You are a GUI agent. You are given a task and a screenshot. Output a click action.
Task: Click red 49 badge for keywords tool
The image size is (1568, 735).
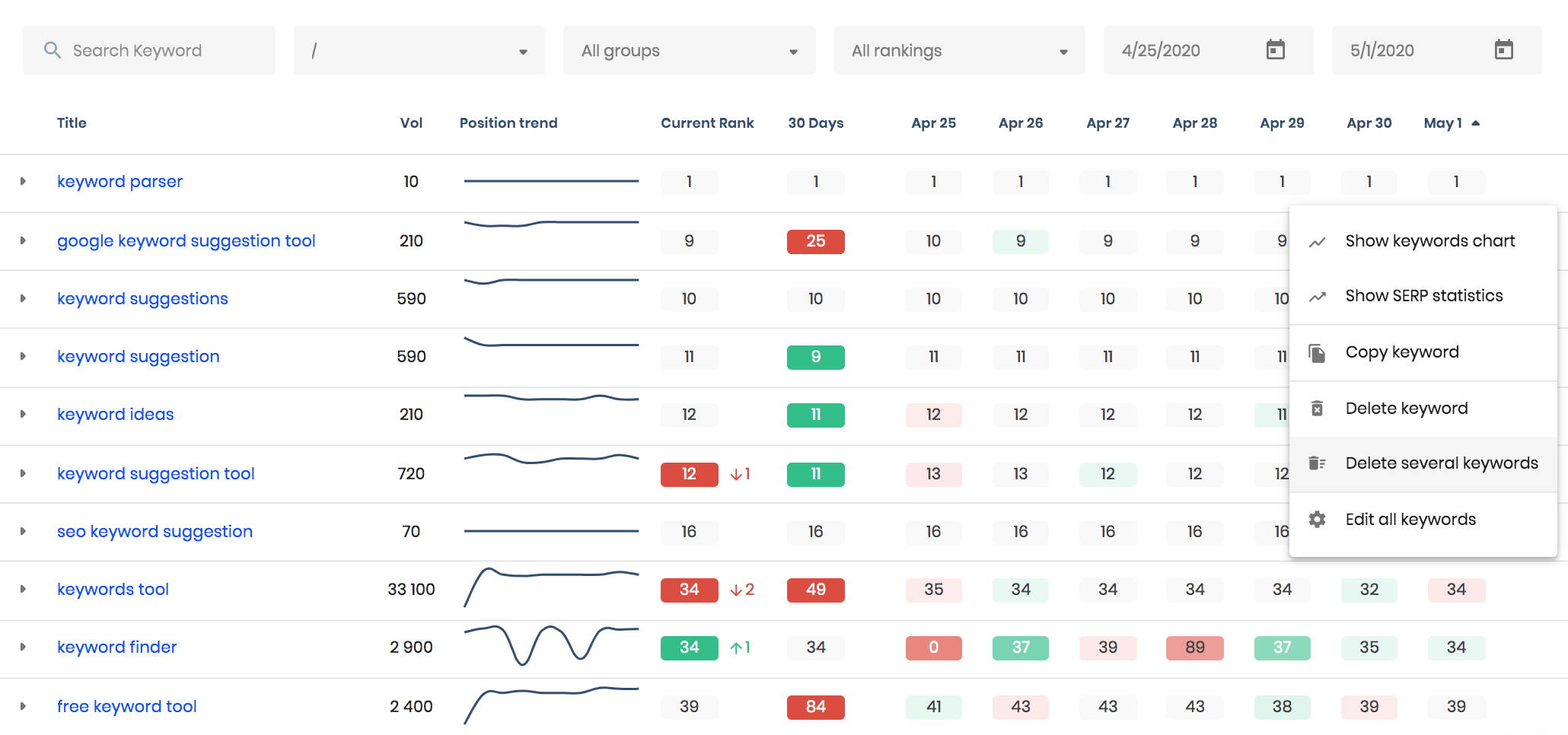tap(815, 590)
